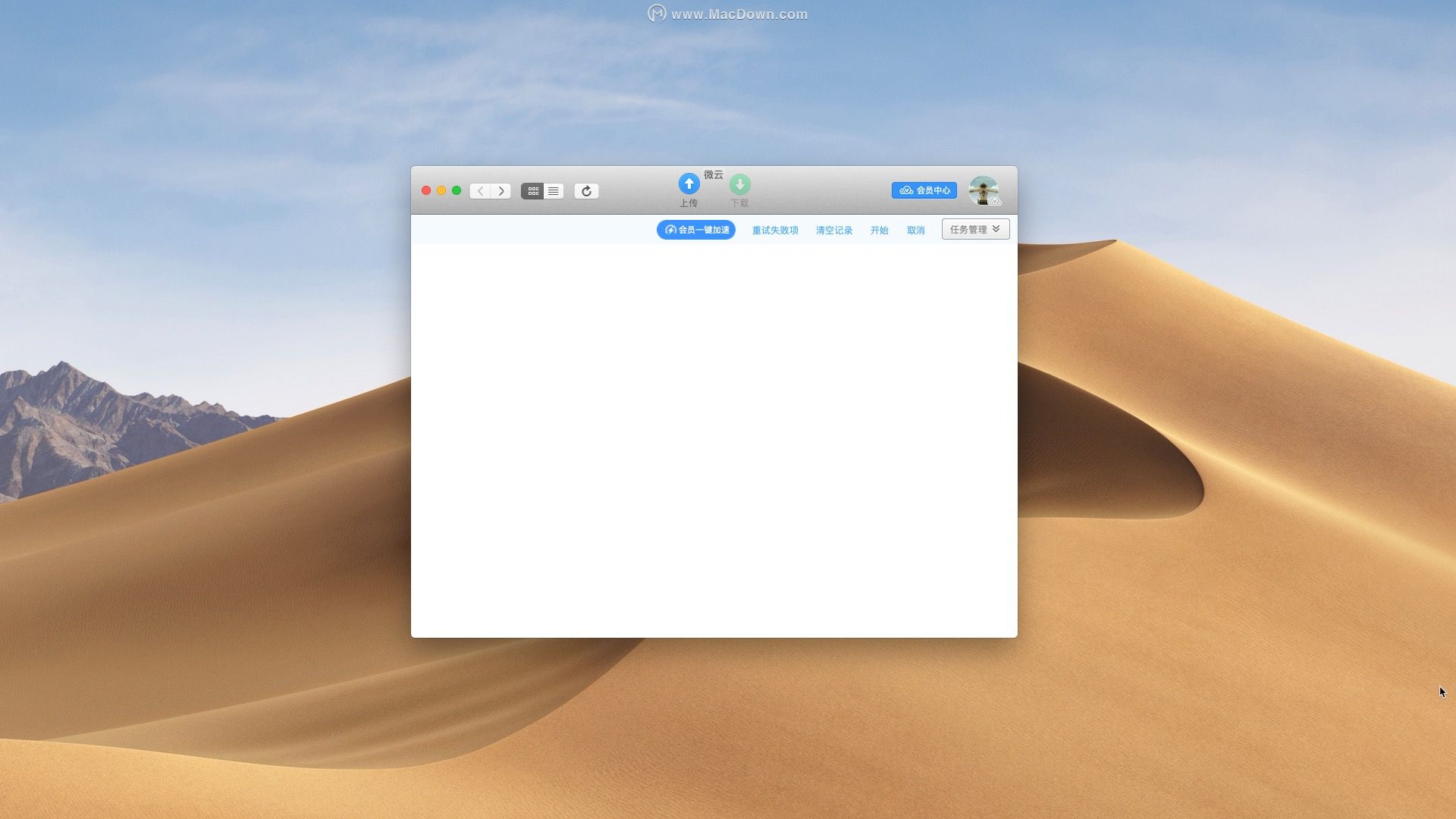Click the download (下载) arrow icon
Viewport: 1456px width, 819px height.
point(739,184)
